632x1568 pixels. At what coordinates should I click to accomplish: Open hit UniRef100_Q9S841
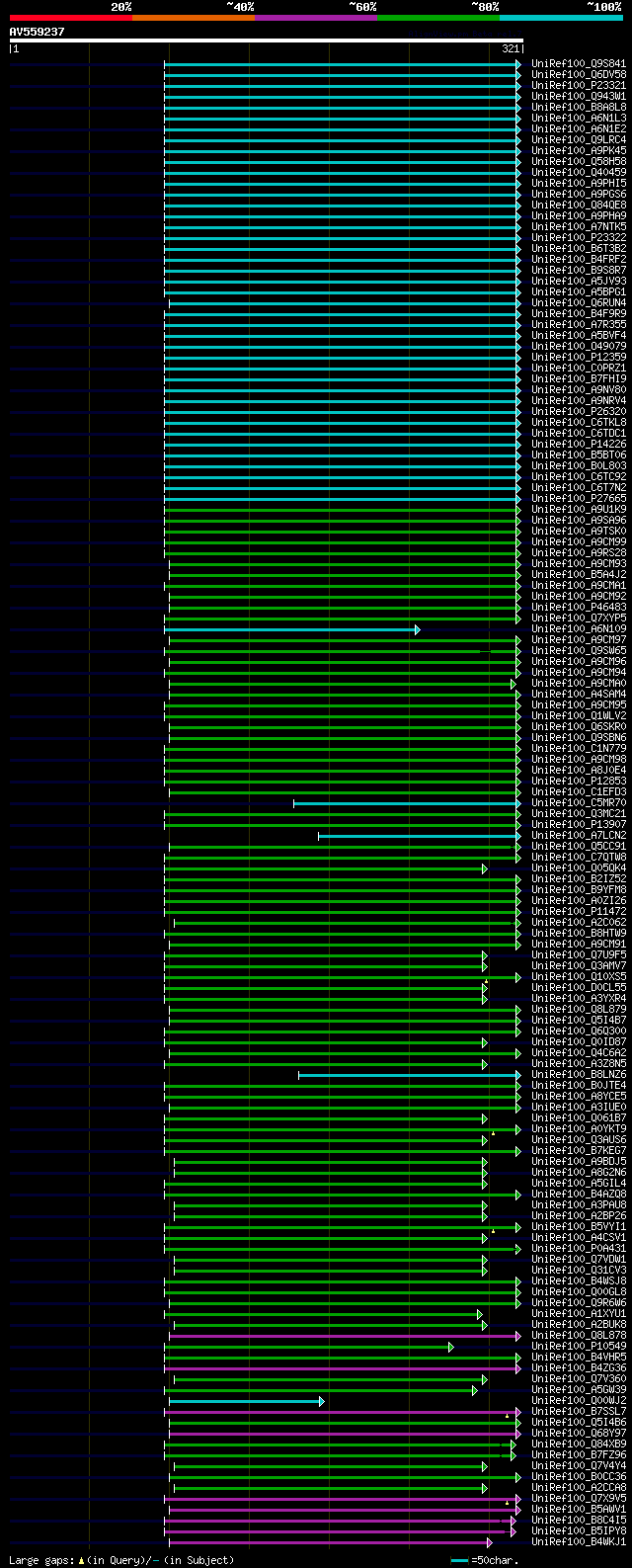coord(579,64)
